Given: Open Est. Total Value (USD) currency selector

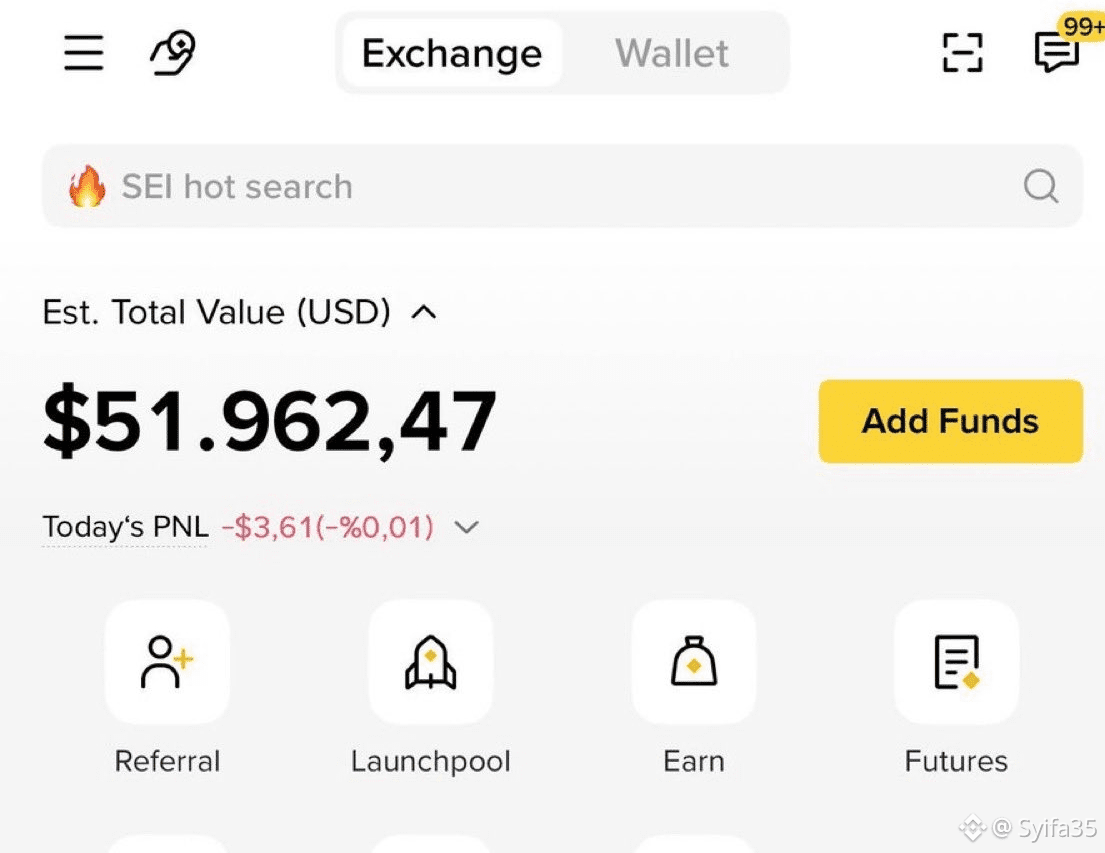Looking at the screenshot, I should (216, 312).
